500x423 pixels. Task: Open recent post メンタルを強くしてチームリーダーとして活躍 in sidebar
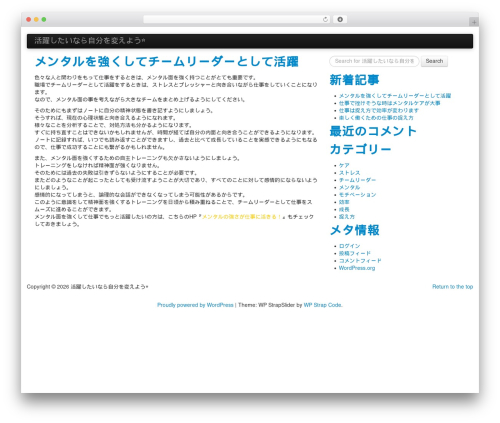pyautogui.click(x=395, y=96)
